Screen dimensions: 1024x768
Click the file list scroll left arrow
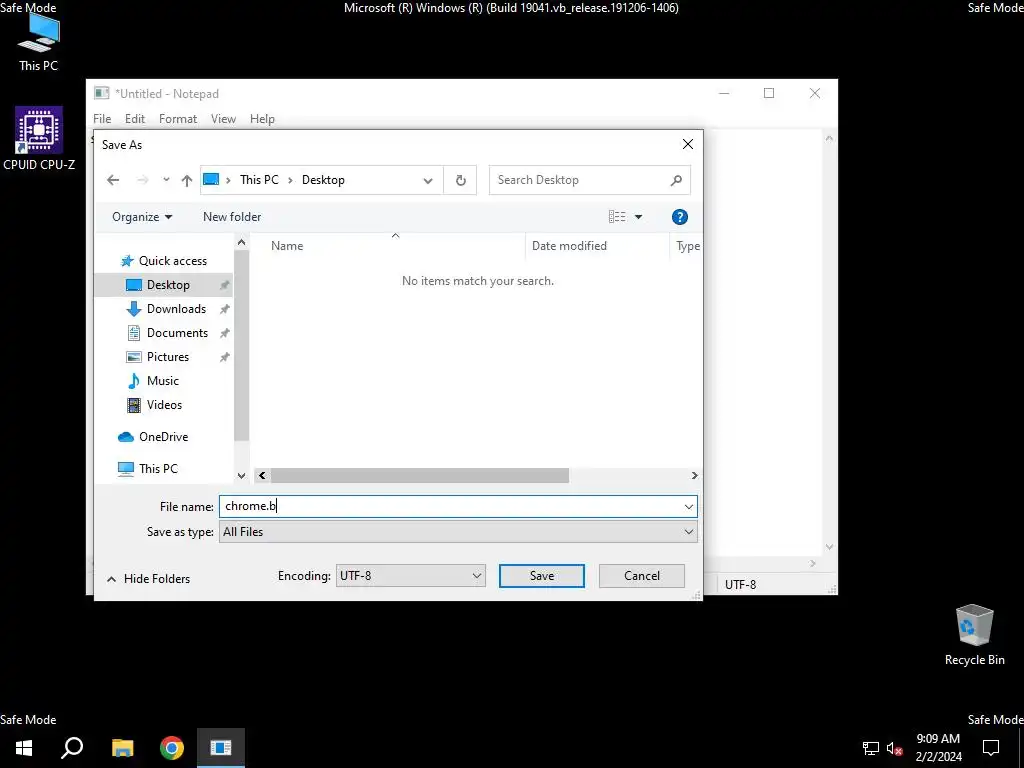click(262, 476)
